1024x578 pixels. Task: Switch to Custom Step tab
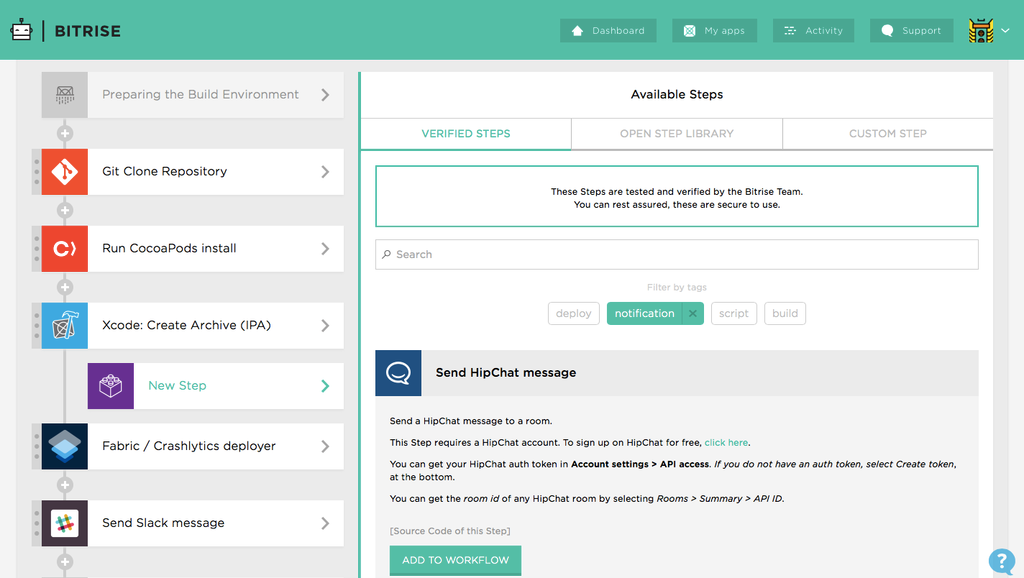point(888,134)
